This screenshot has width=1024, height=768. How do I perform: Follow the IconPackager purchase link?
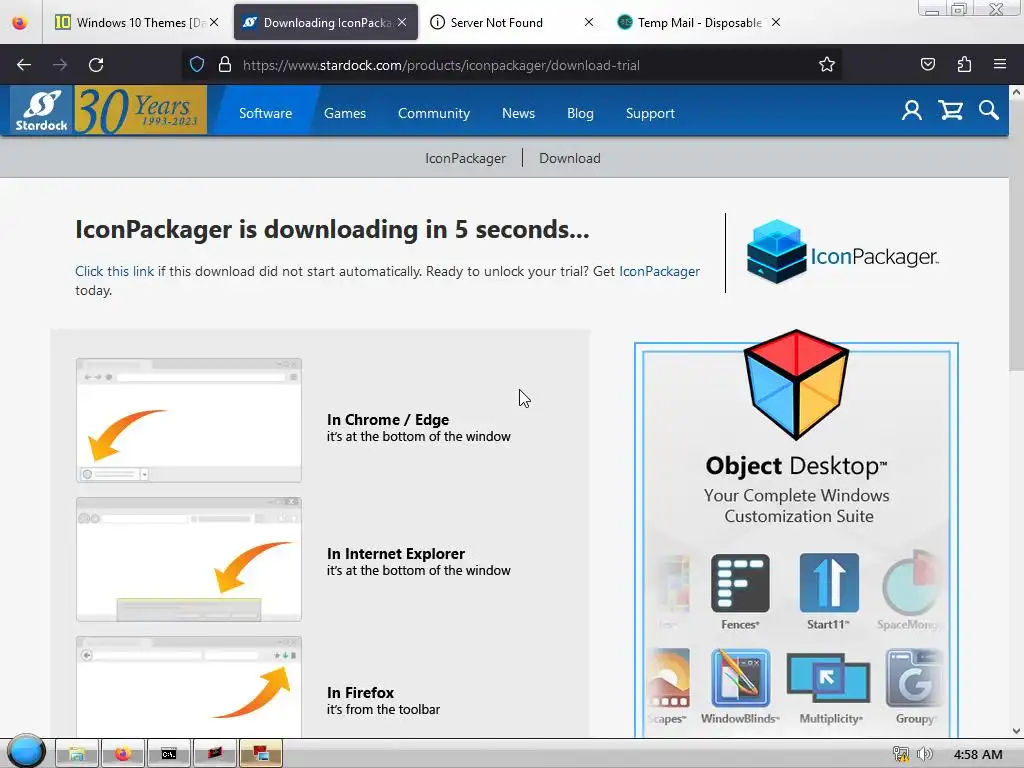659,271
